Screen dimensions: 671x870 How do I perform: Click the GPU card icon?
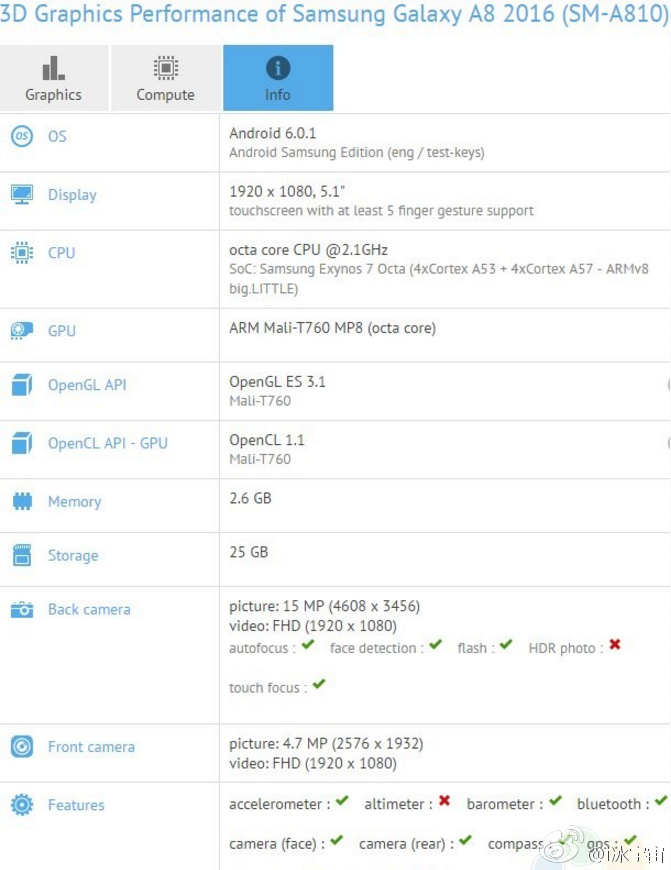point(22,330)
